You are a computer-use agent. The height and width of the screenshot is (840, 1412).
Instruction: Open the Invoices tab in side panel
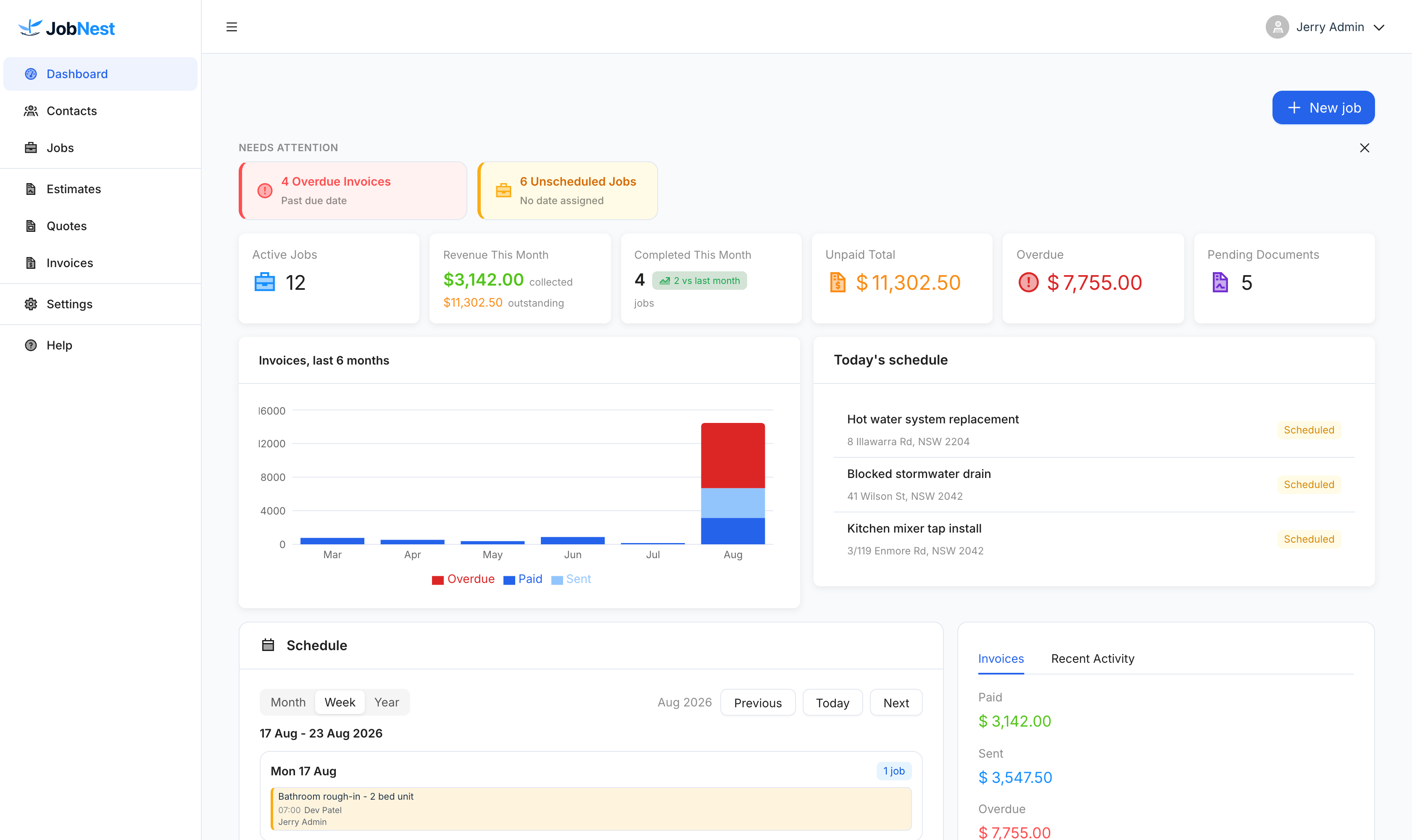tap(1001, 658)
